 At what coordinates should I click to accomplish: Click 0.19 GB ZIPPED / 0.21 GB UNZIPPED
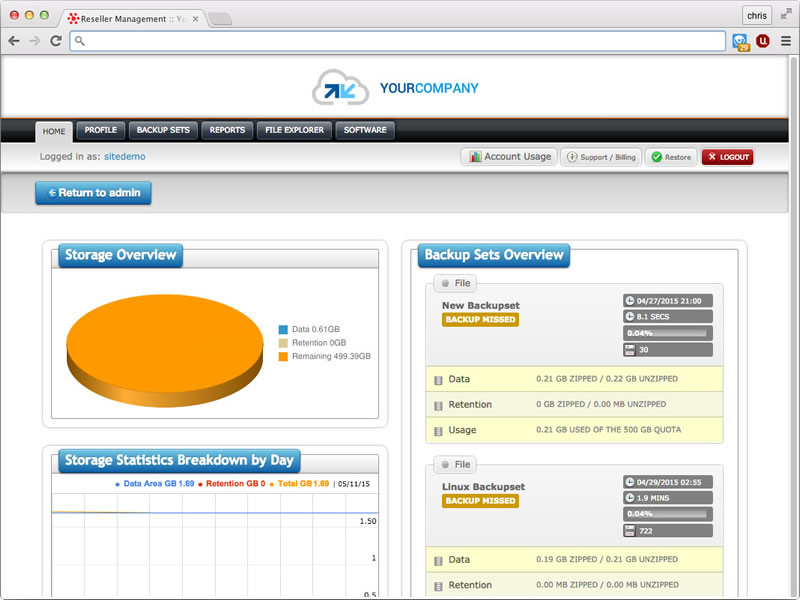tap(607, 559)
